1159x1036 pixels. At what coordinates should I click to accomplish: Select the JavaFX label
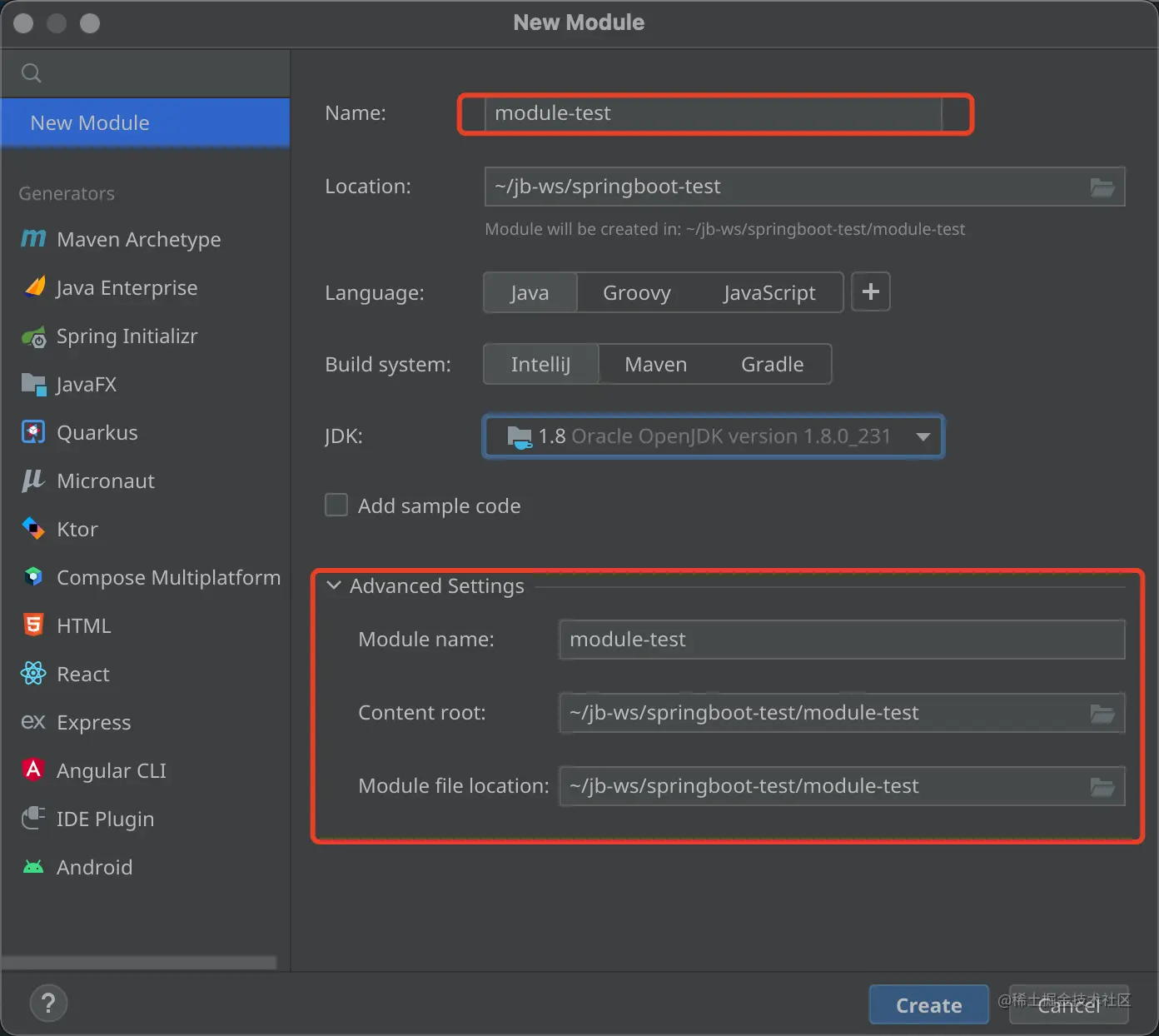pos(87,385)
